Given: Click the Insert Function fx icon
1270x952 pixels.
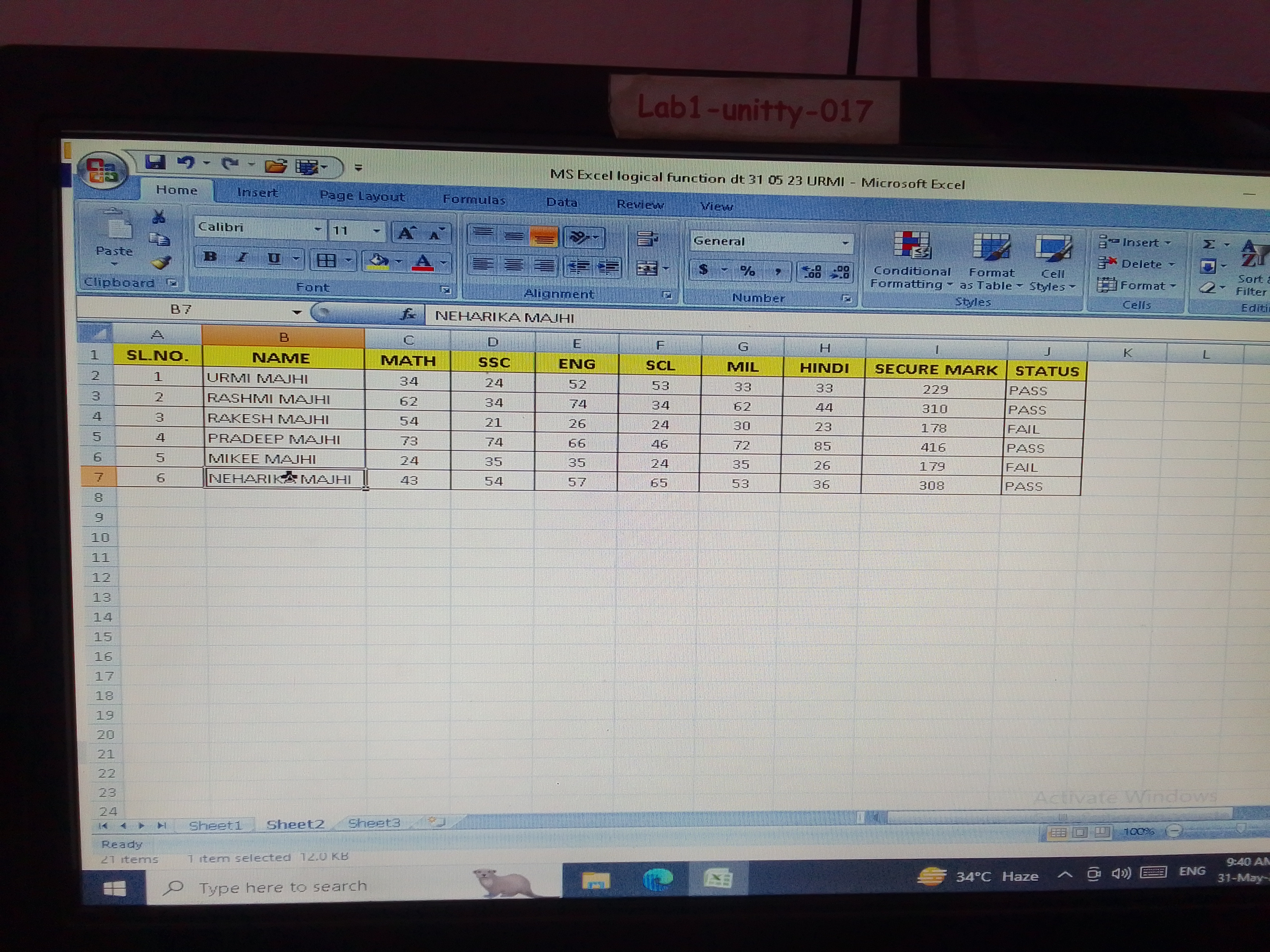Looking at the screenshot, I should point(408,314).
